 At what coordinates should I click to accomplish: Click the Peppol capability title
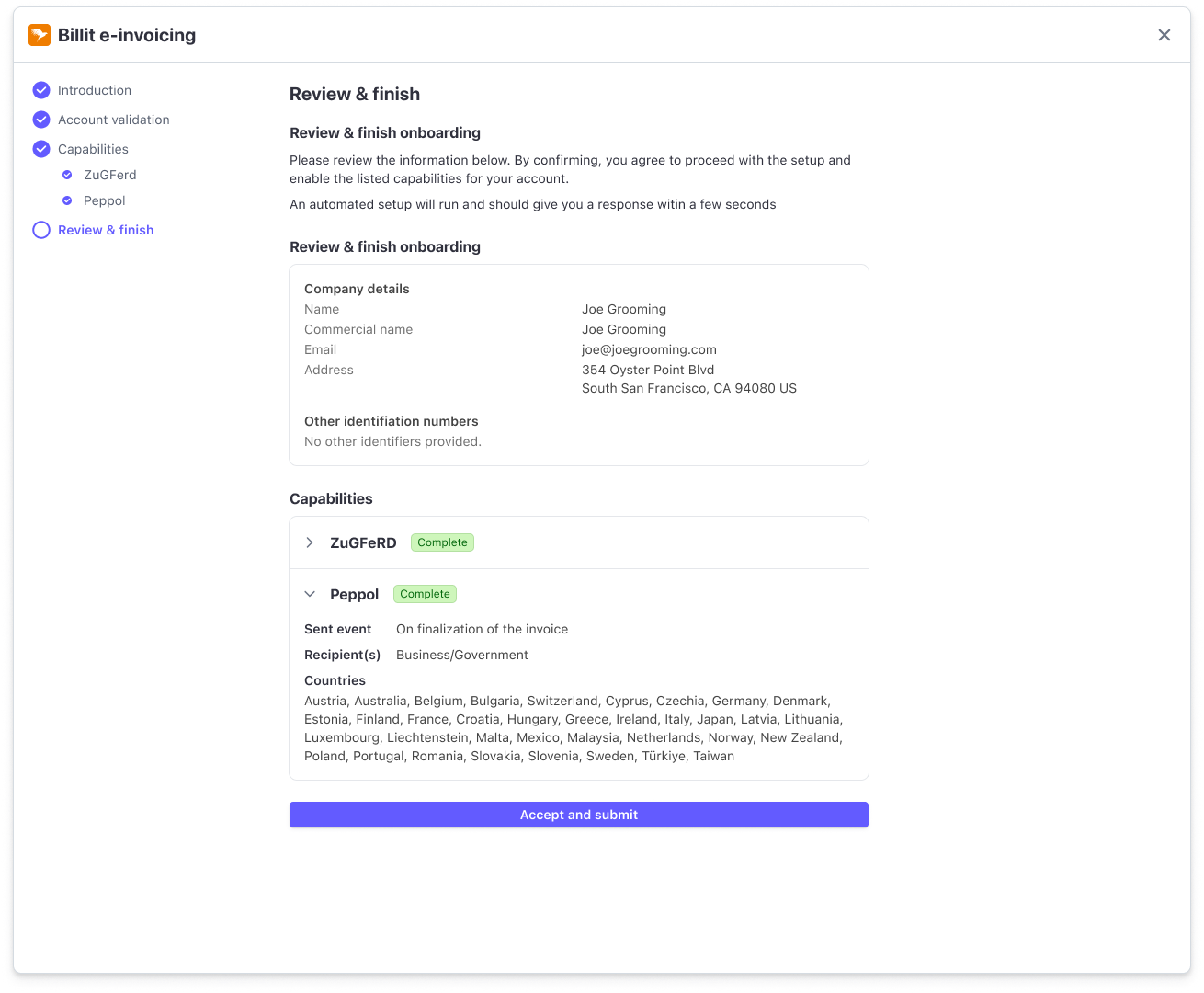[354, 594]
